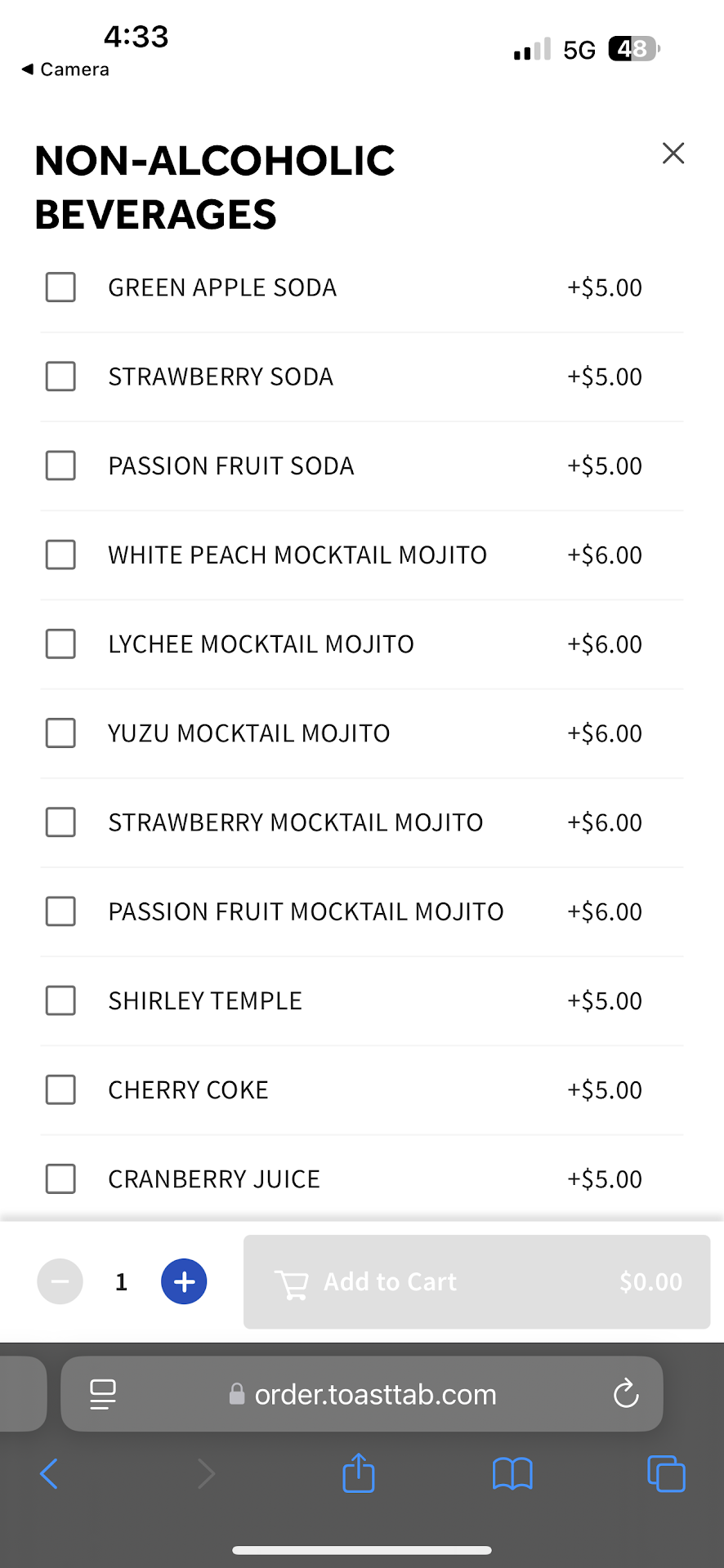Open the Safari share sheet icon

tap(359, 1474)
